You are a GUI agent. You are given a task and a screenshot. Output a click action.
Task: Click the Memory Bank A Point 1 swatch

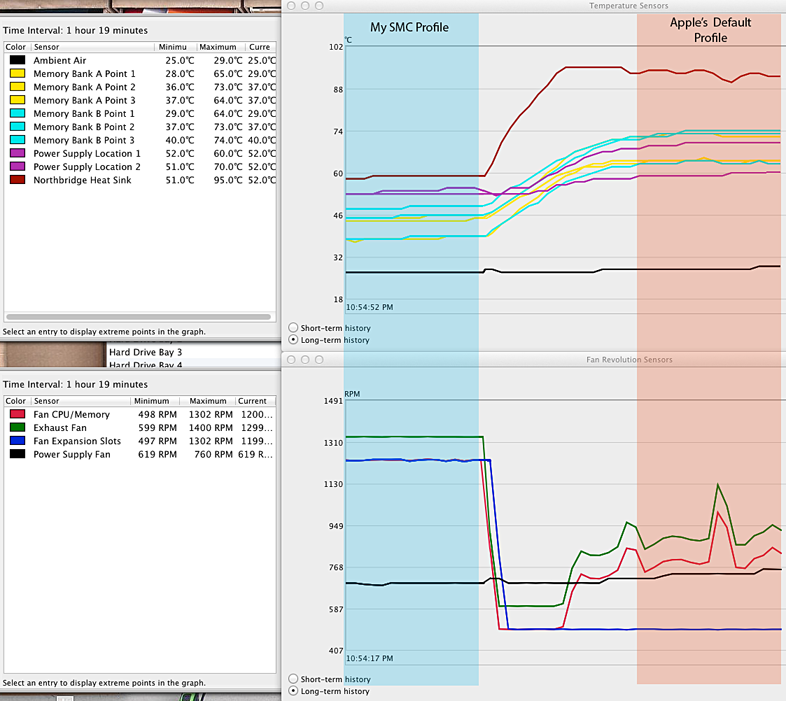[x=18, y=73]
